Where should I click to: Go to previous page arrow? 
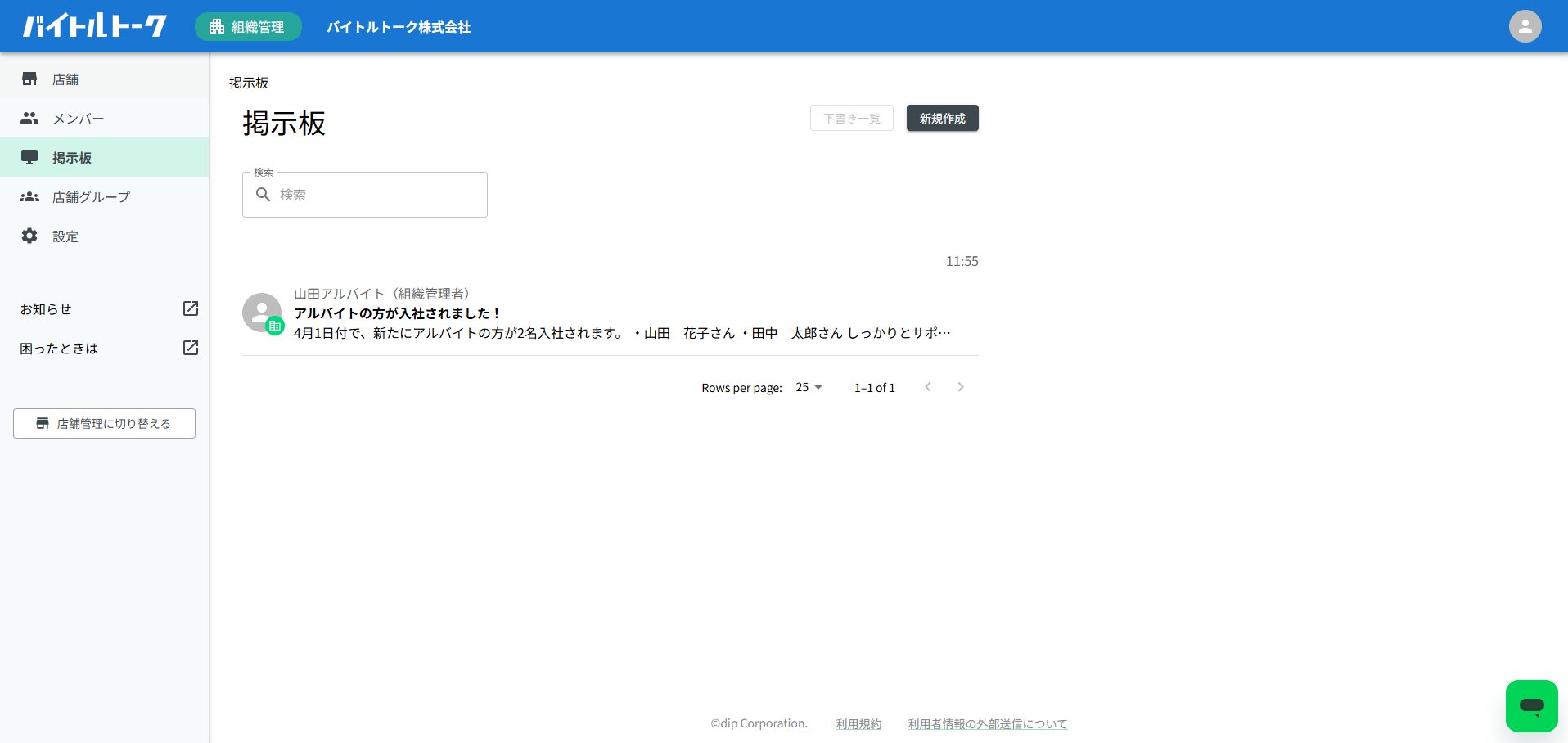point(928,387)
